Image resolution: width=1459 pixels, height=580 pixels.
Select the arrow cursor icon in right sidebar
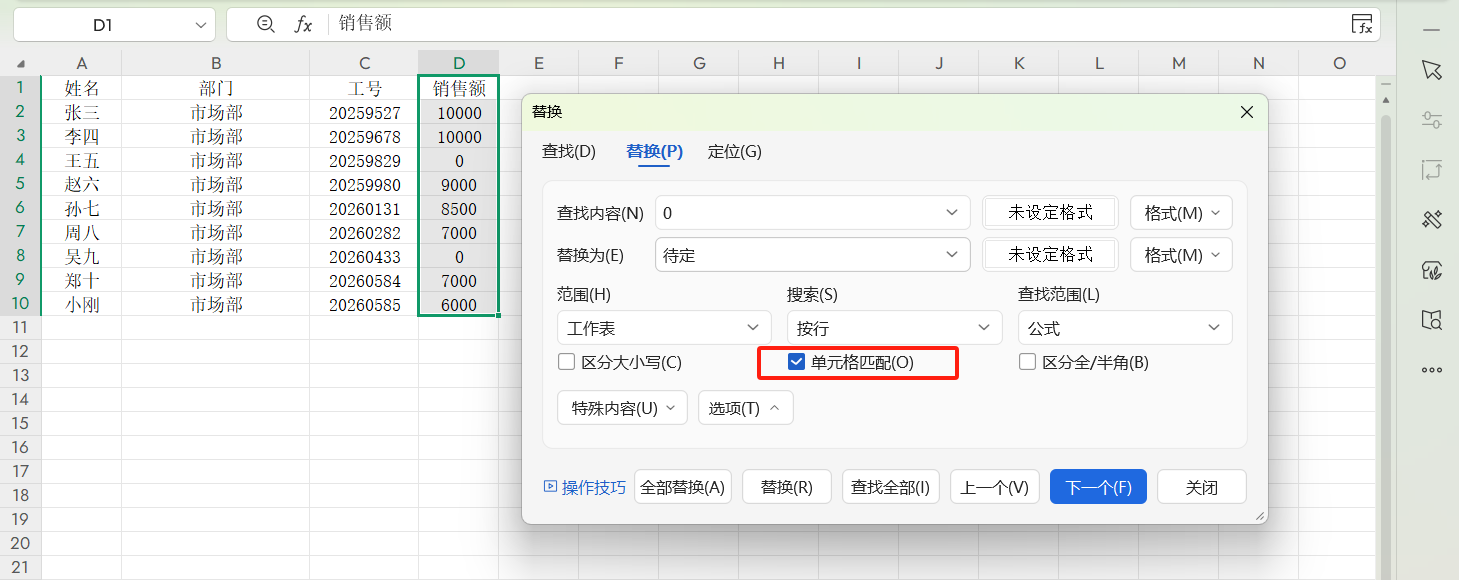click(1432, 70)
